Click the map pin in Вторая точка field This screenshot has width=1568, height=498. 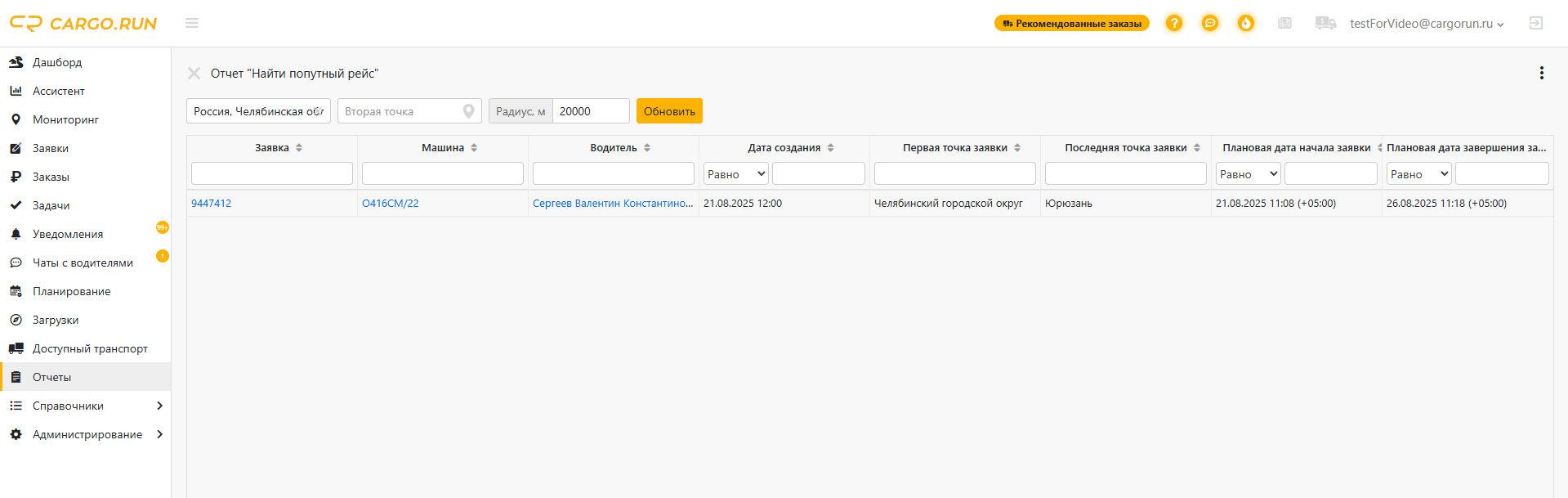pyautogui.click(x=468, y=111)
